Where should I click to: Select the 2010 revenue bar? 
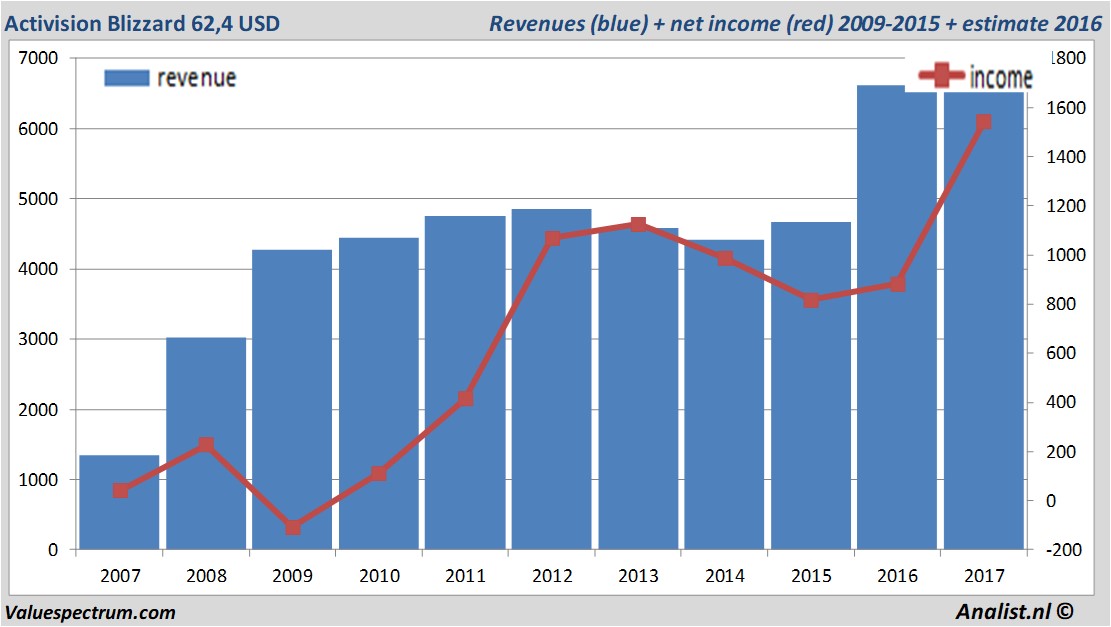(379, 394)
